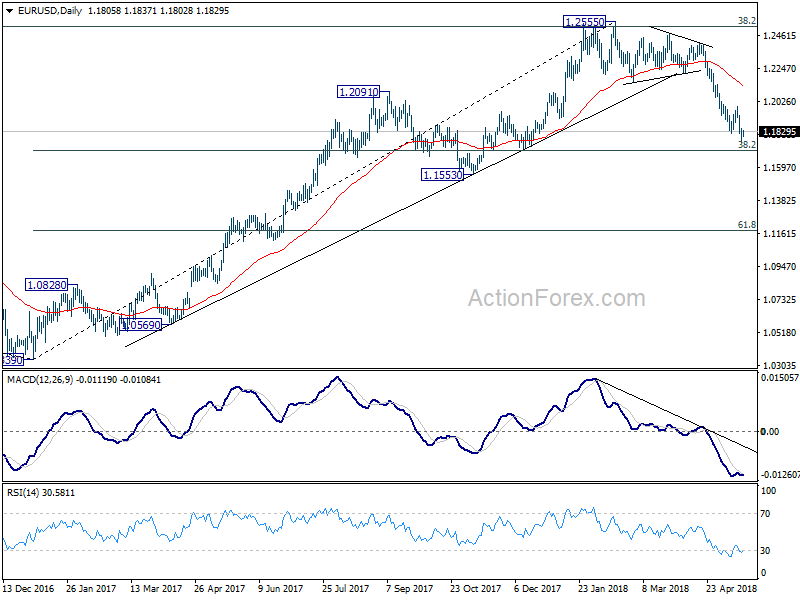Click the 13 Dec 2016 date marker
This screenshot has height=600, width=800.
pyautogui.click(x=28, y=588)
